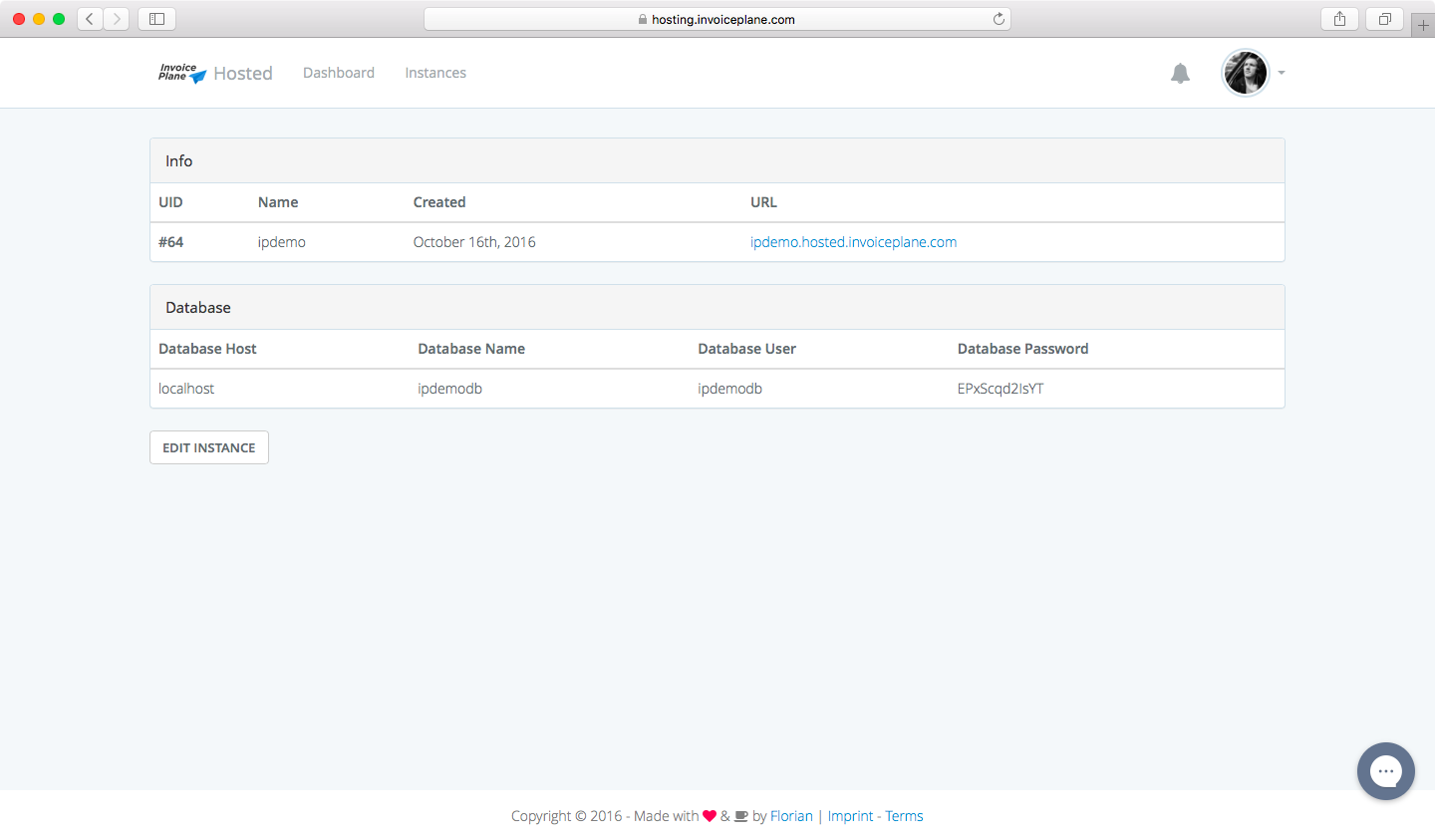This screenshot has width=1435, height=840.
Task: Click the heart icon in footer
Action: (x=710, y=816)
